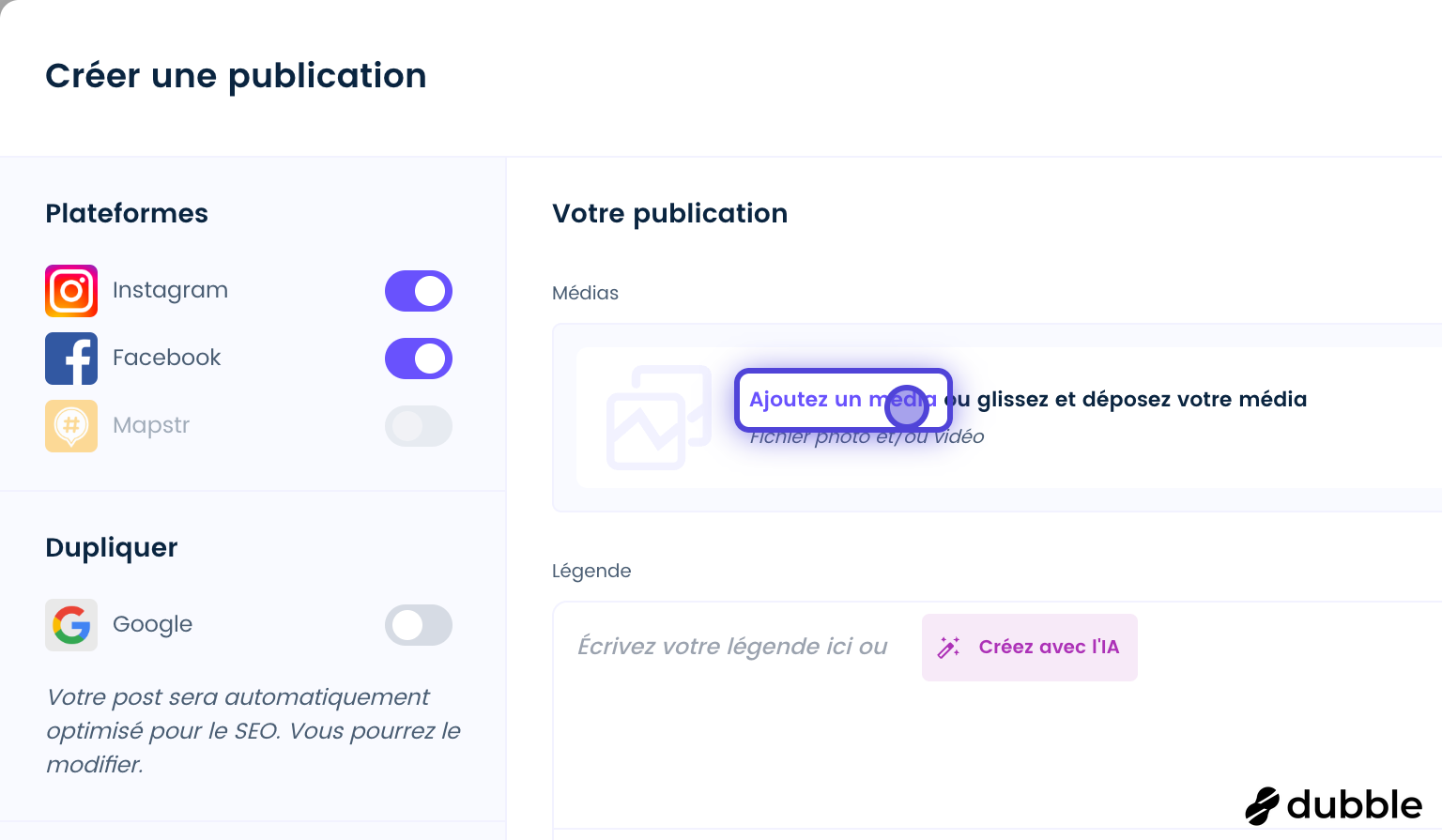This screenshot has height=840, width=1442.
Task: Enable the Google duplicate toggle
Action: [419, 625]
